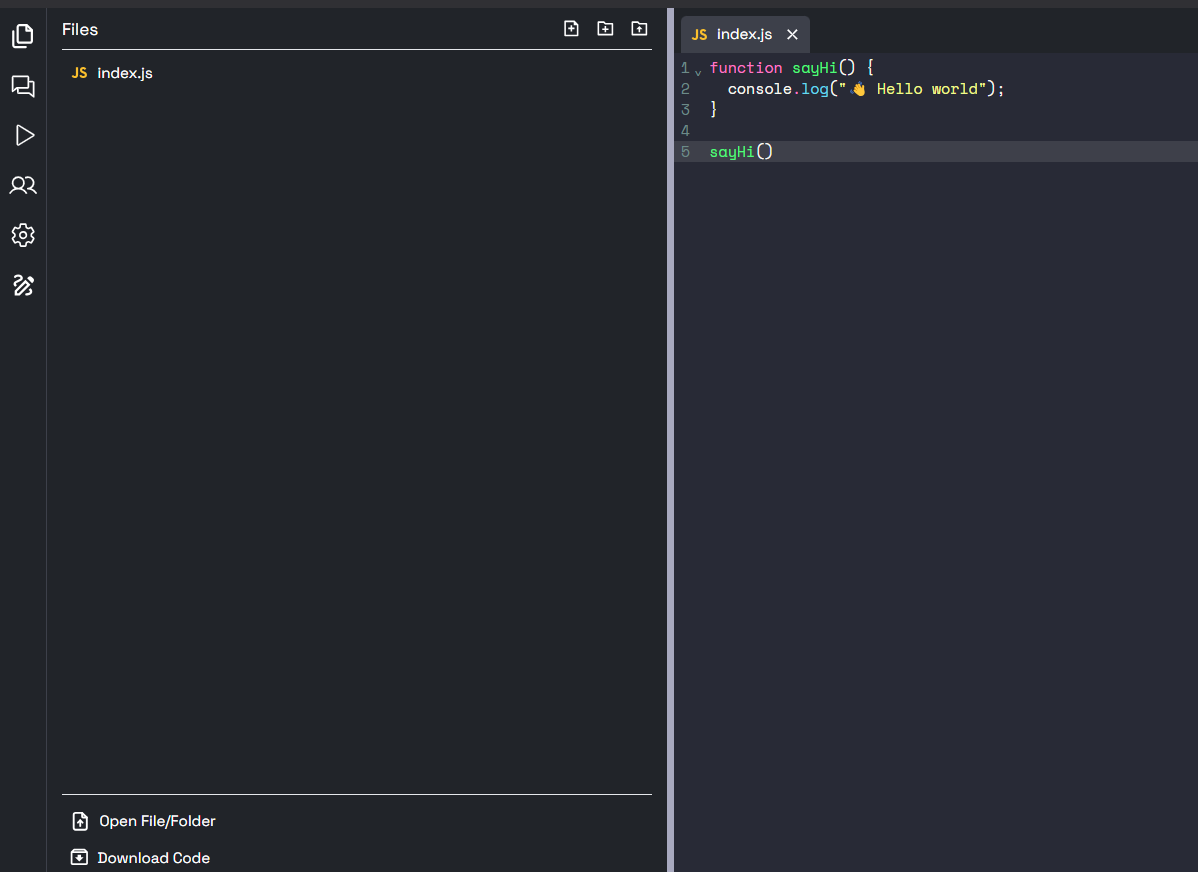Close the index.js tab

pos(792,34)
